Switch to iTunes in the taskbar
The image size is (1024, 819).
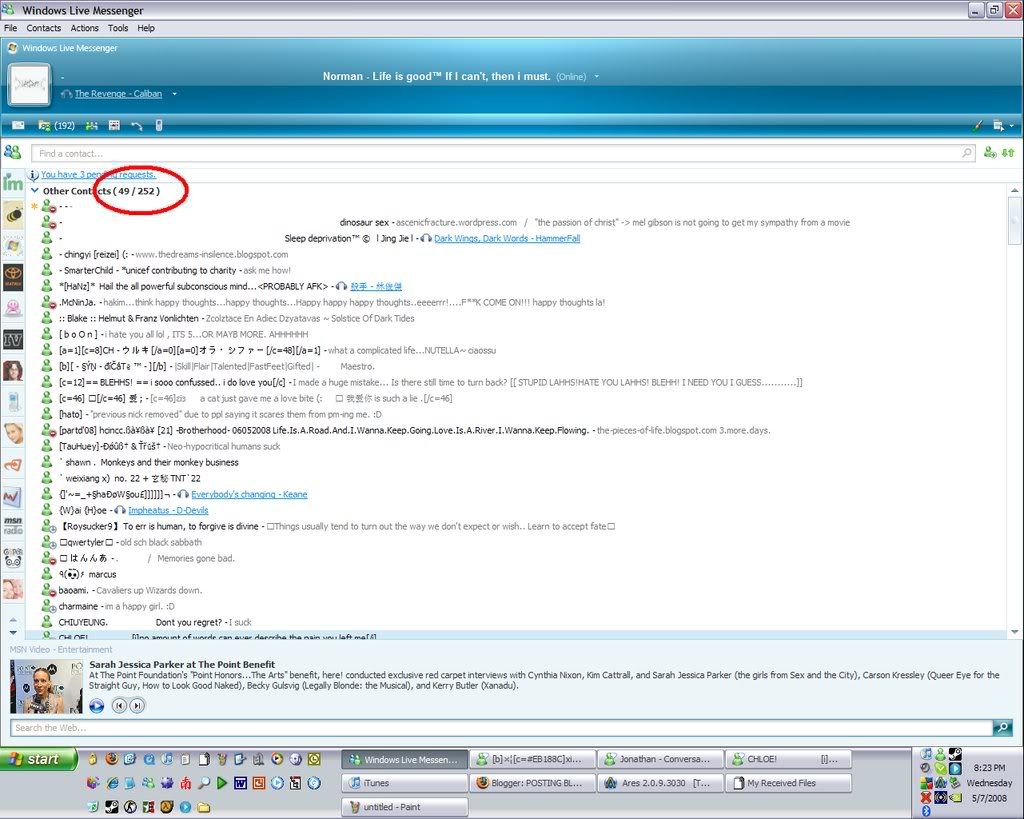coord(404,782)
